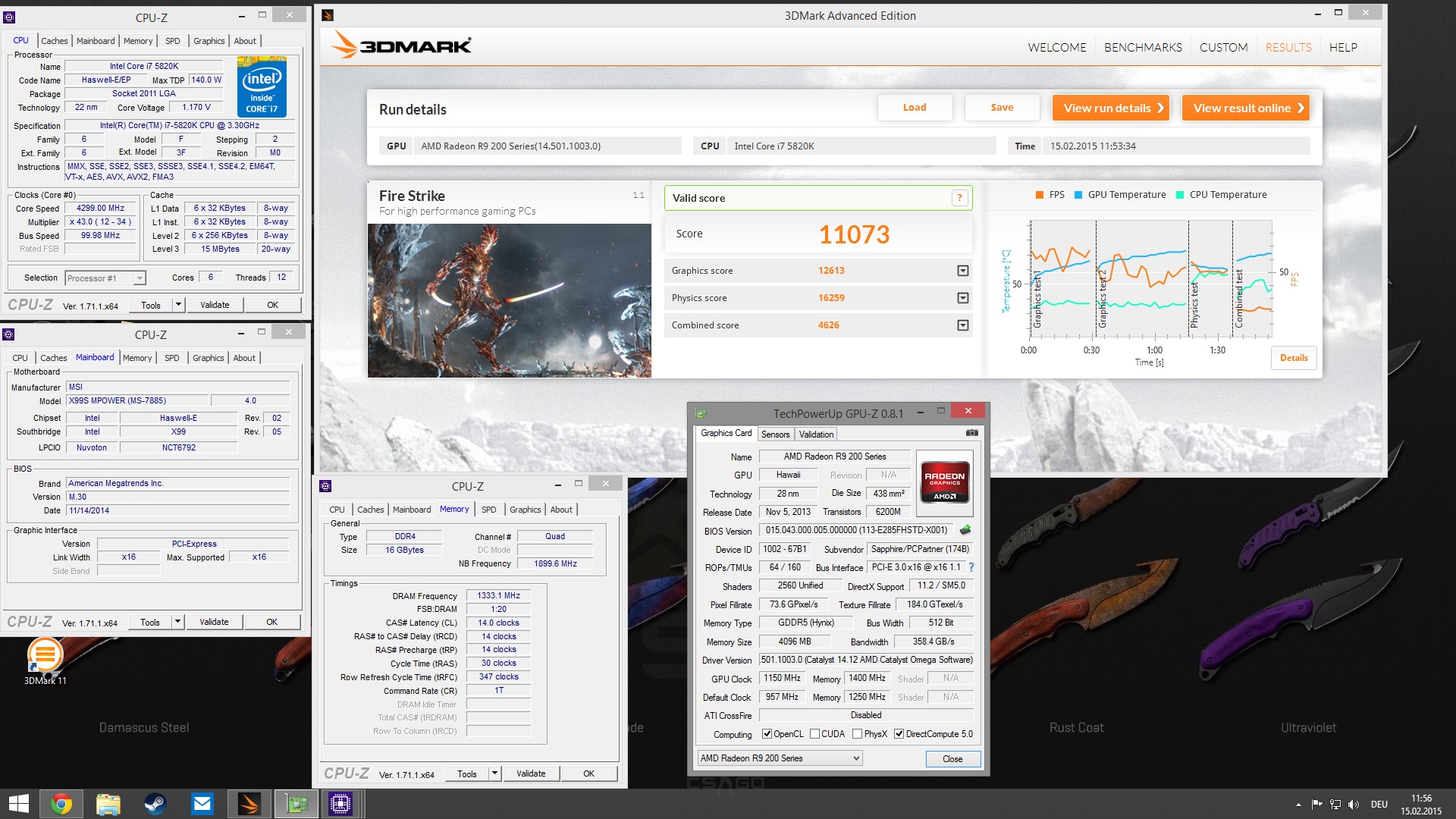This screenshot has height=819, width=1456.
Task: Click the Windows Start button
Action: click(x=18, y=804)
